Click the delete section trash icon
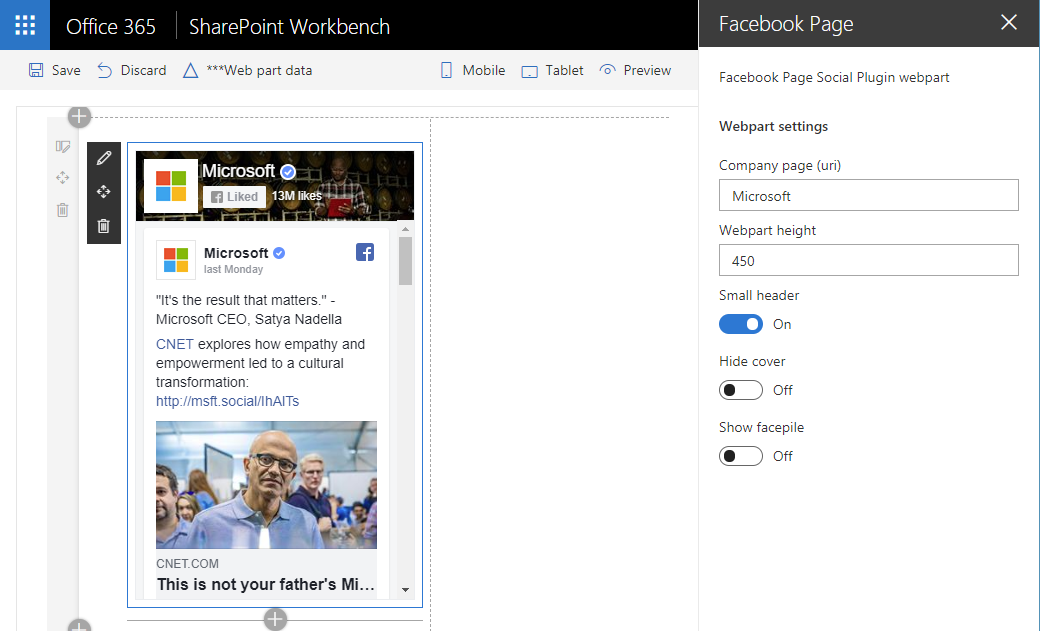 pyautogui.click(x=62, y=210)
